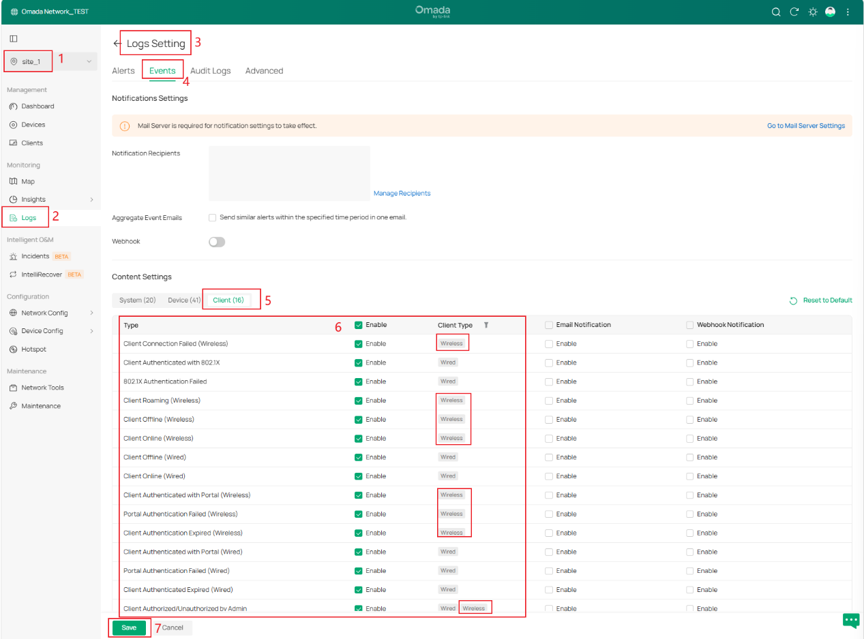Open the chat support bubble icon

click(851, 621)
